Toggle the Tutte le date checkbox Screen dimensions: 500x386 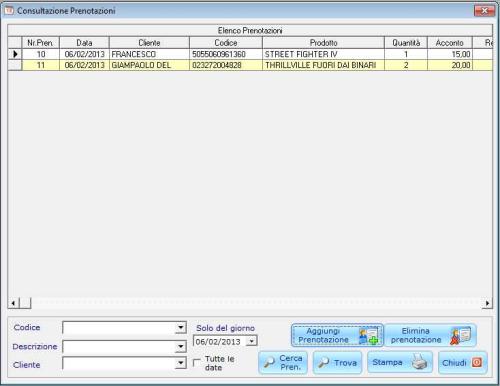point(197,362)
